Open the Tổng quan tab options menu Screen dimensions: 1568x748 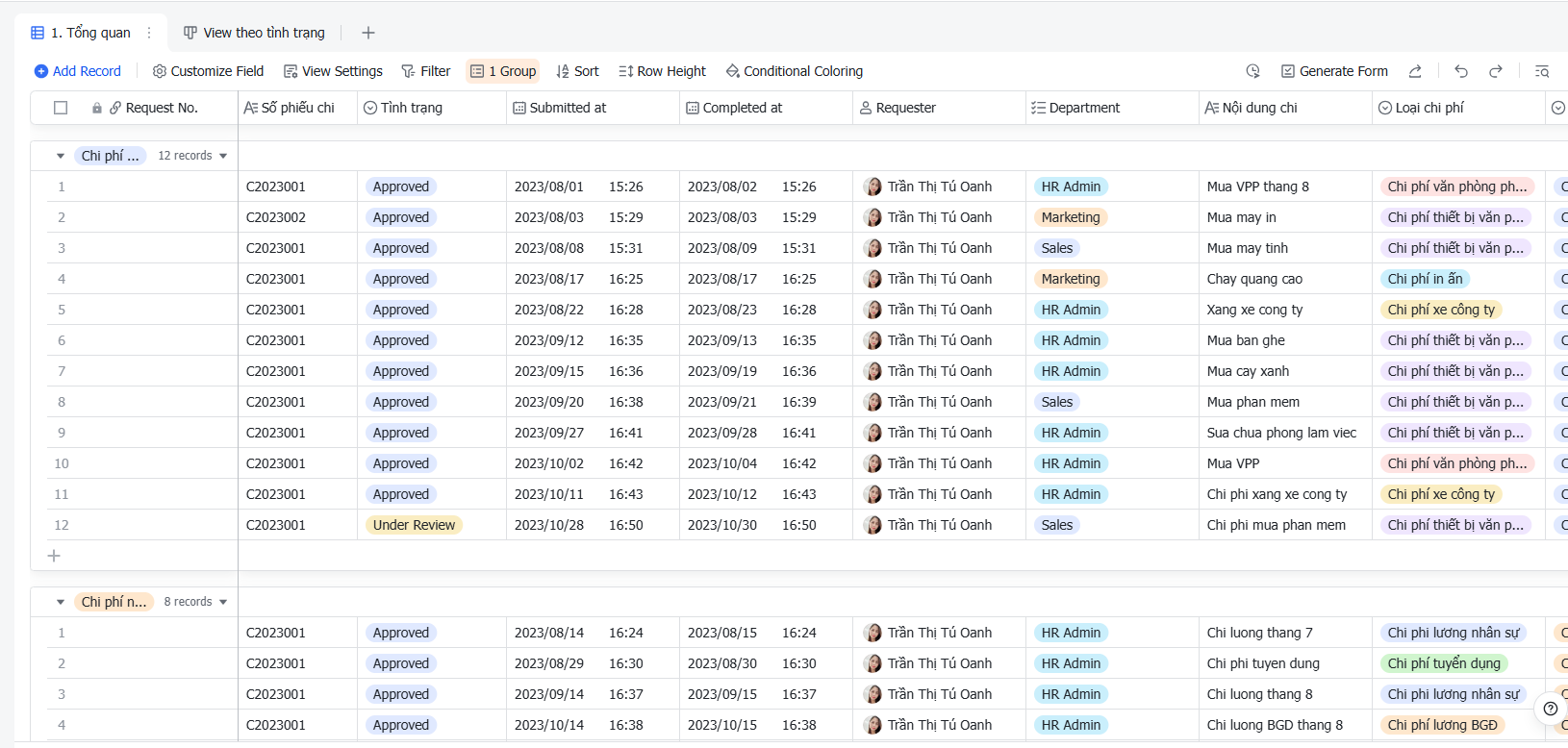pyautogui.click(x=149, y=33)
